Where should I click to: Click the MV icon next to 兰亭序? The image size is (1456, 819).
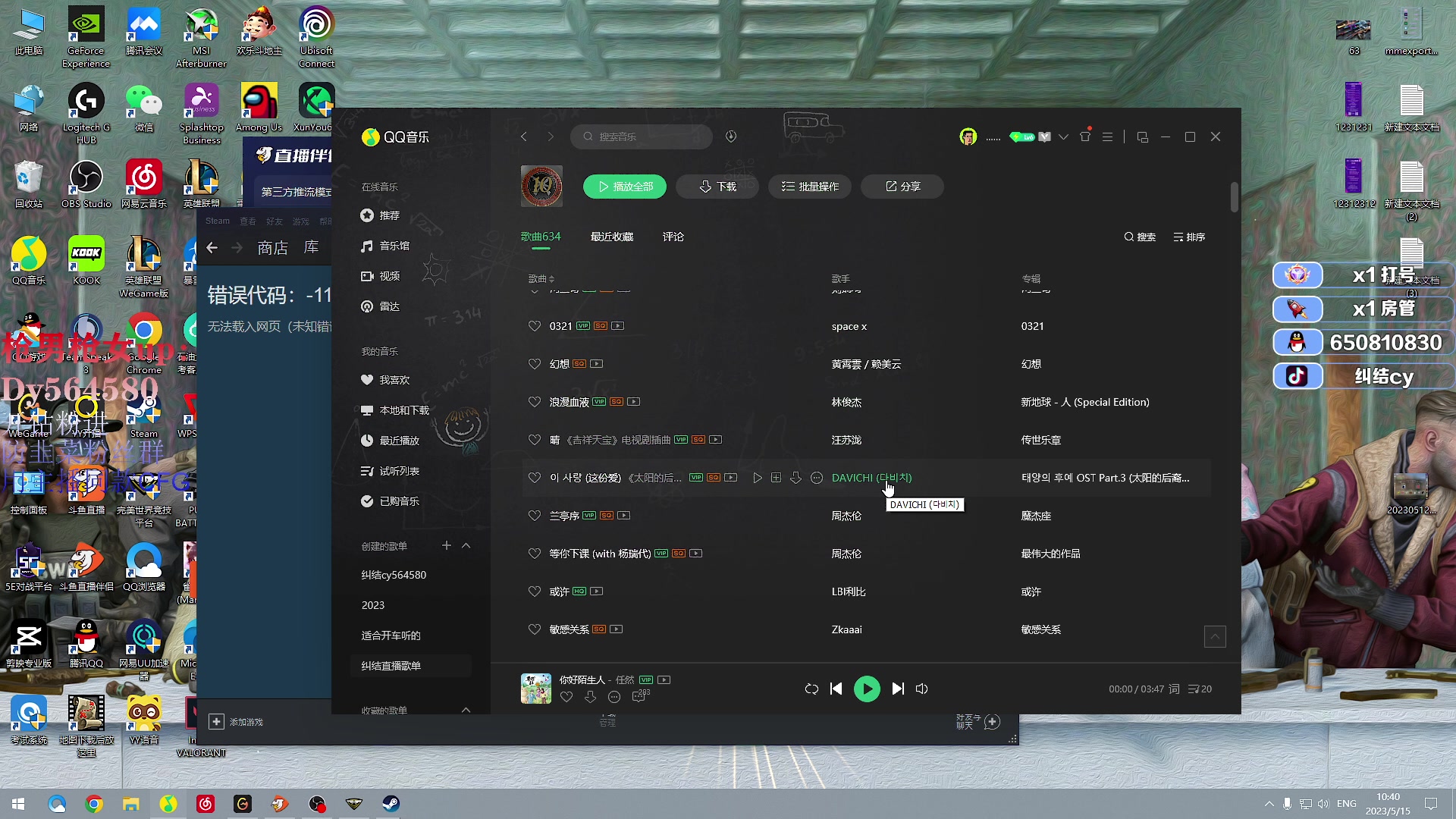624,516
